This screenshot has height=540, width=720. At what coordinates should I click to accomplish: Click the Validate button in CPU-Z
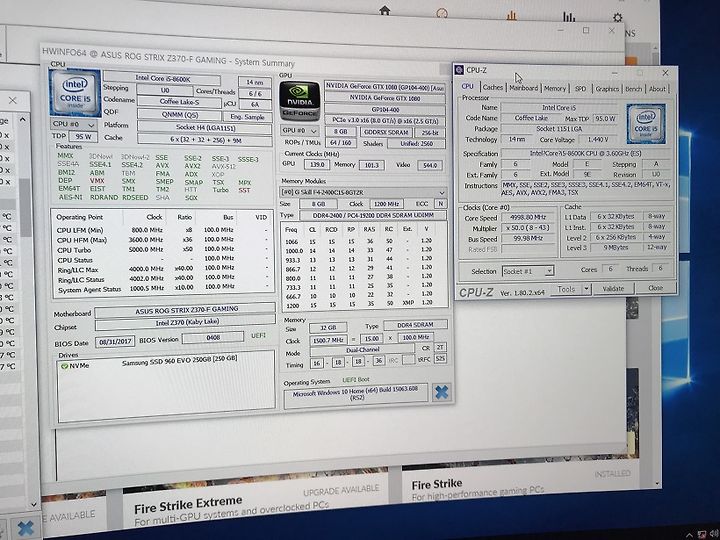(613, 288)
